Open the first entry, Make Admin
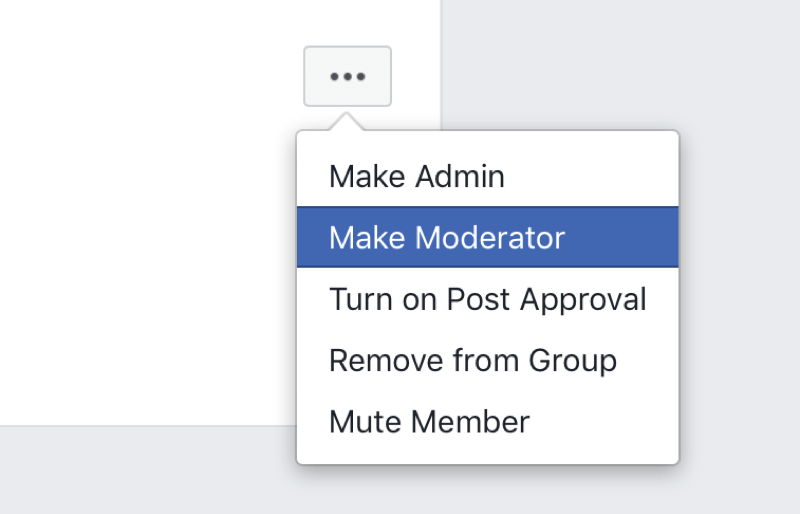 [x=488, y=176]
